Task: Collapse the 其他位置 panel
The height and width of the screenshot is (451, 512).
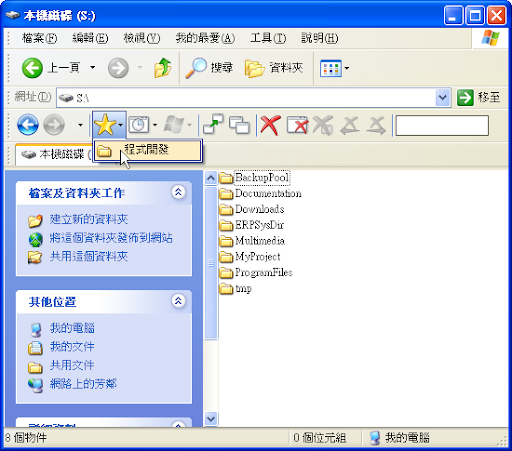Action: click(178, 301)
